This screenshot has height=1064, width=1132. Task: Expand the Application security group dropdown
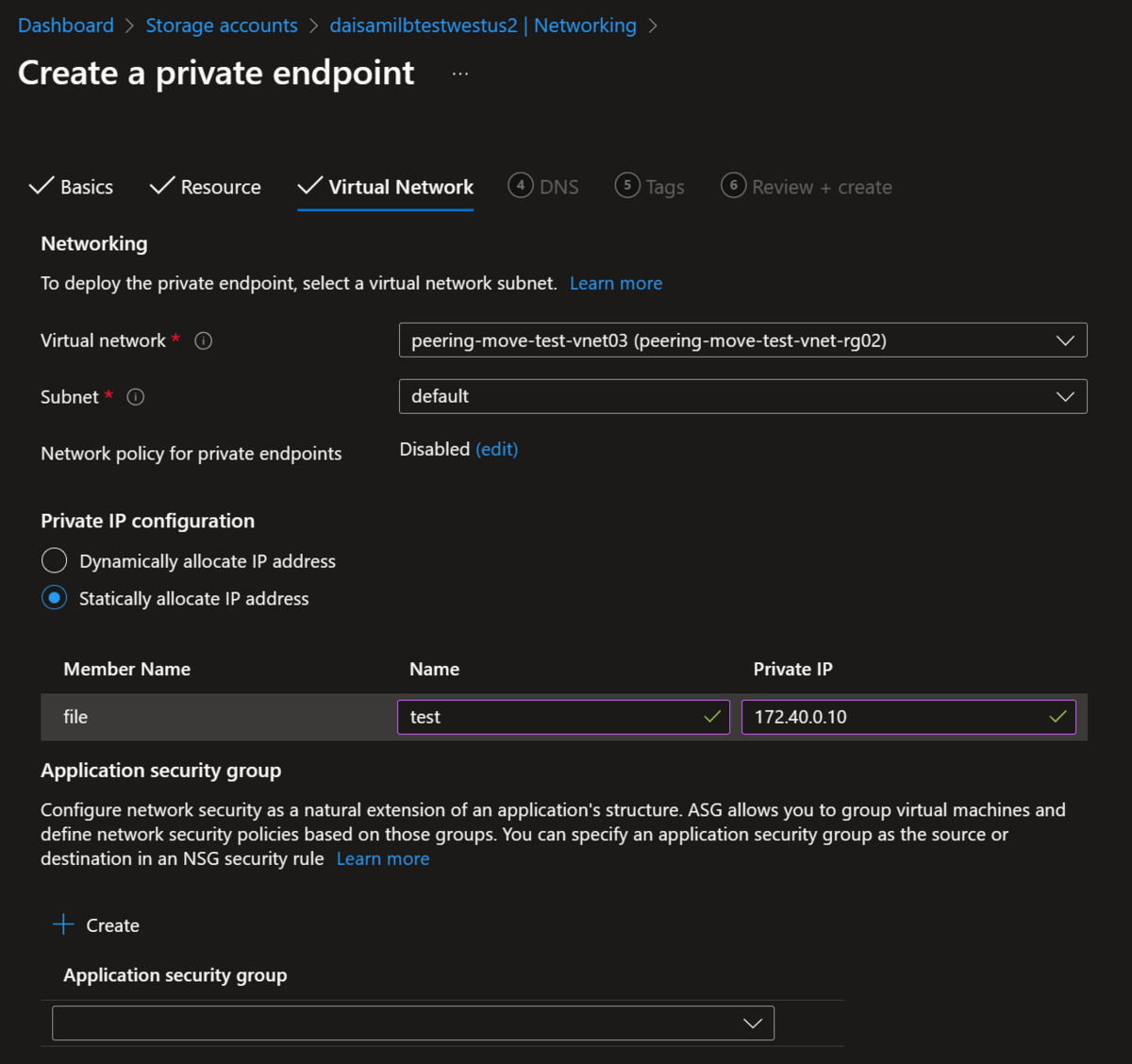413,1023
